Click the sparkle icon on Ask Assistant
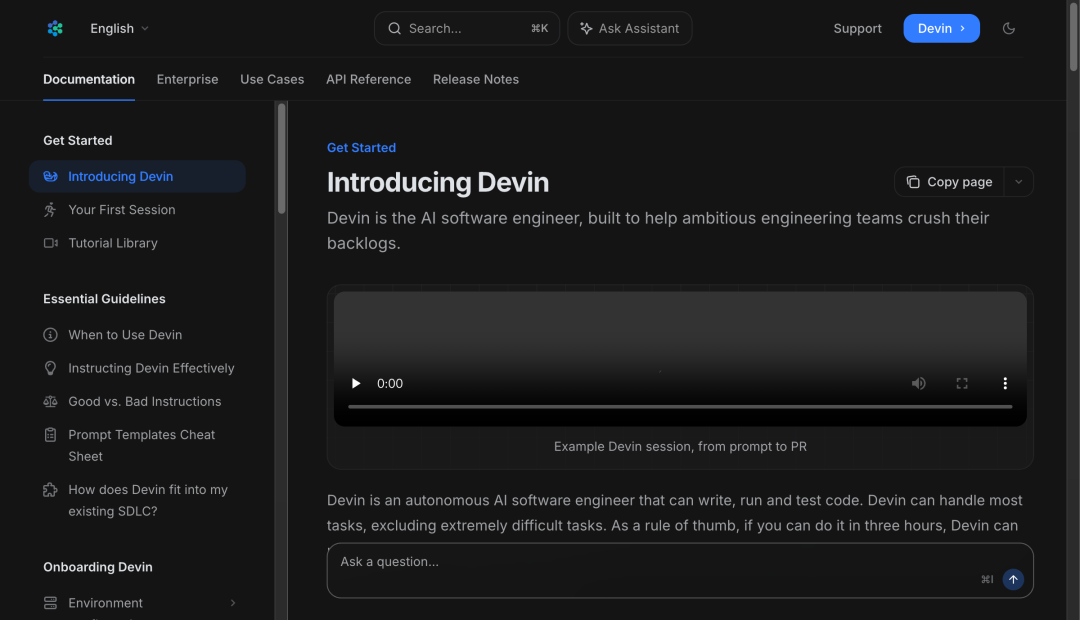 586,28
